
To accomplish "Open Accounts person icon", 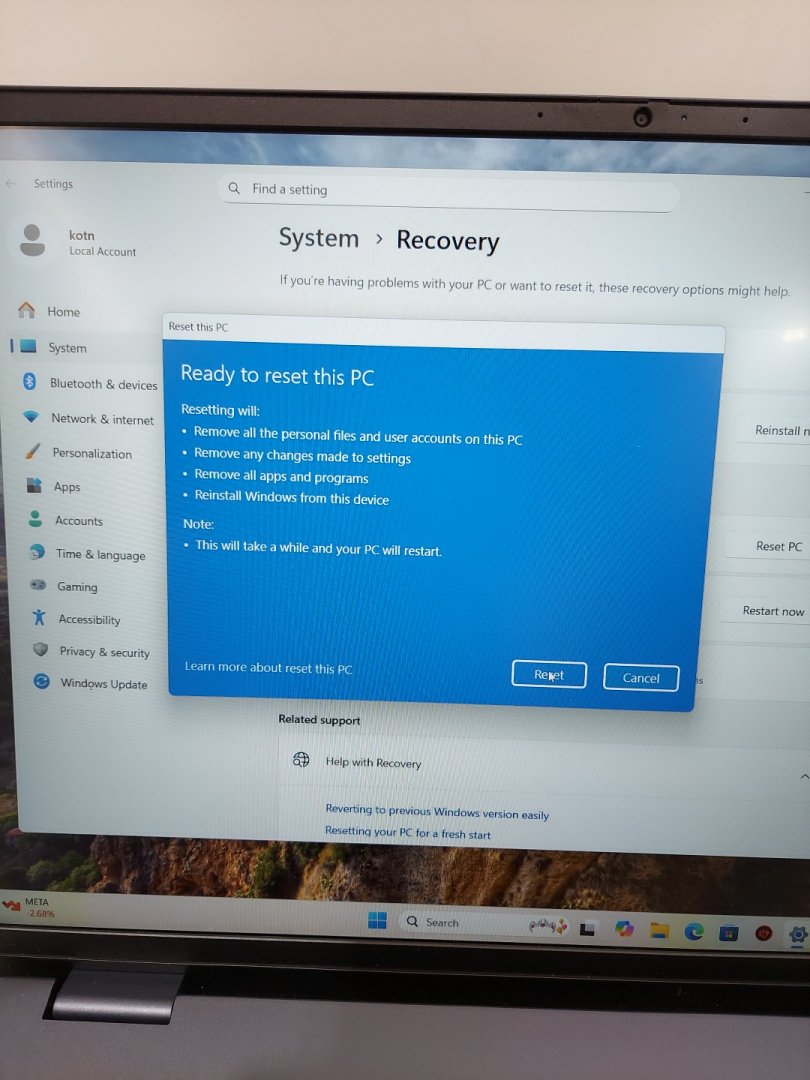I will click(36, 520).
